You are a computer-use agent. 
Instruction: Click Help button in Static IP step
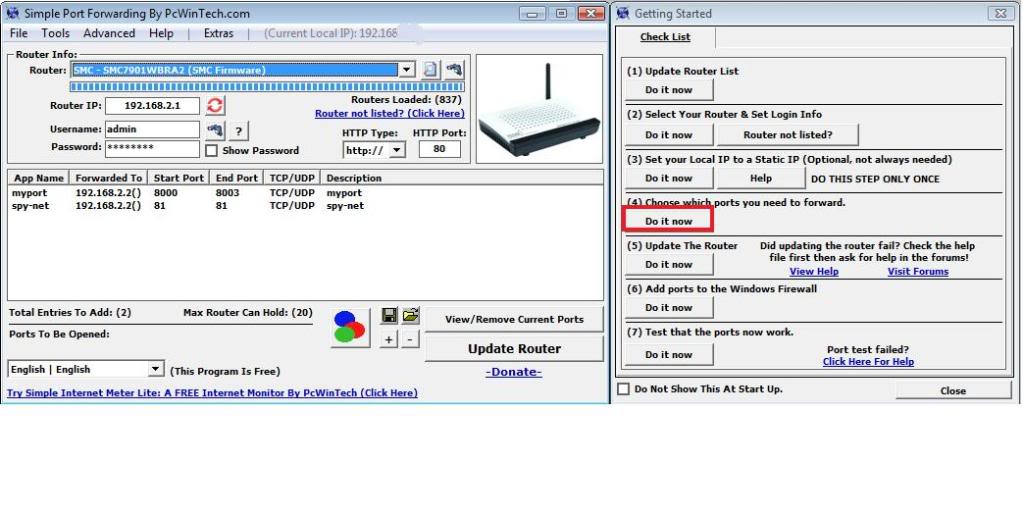click(x=761, y=178)
